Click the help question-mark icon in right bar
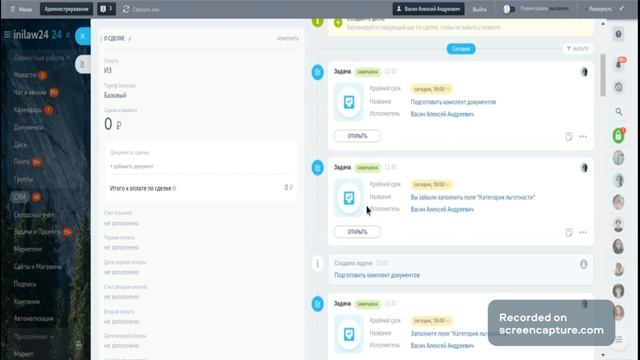Image resolution: width=640 pixels, height=360 pixels. 618,34
